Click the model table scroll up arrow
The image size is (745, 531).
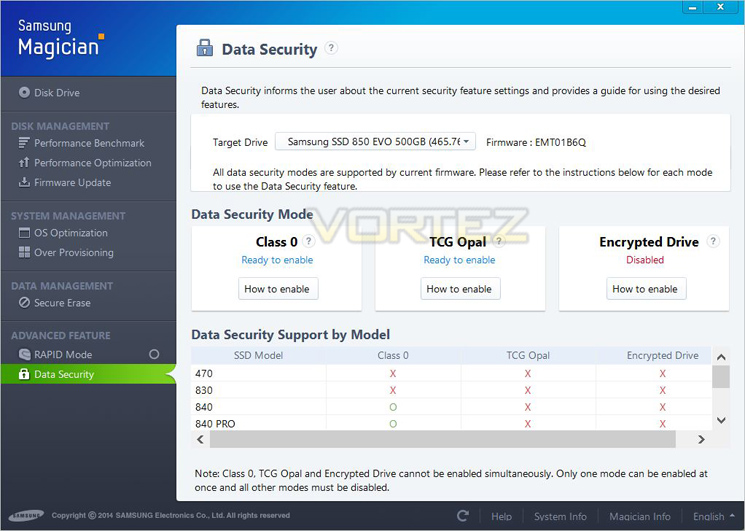(721, 357)
